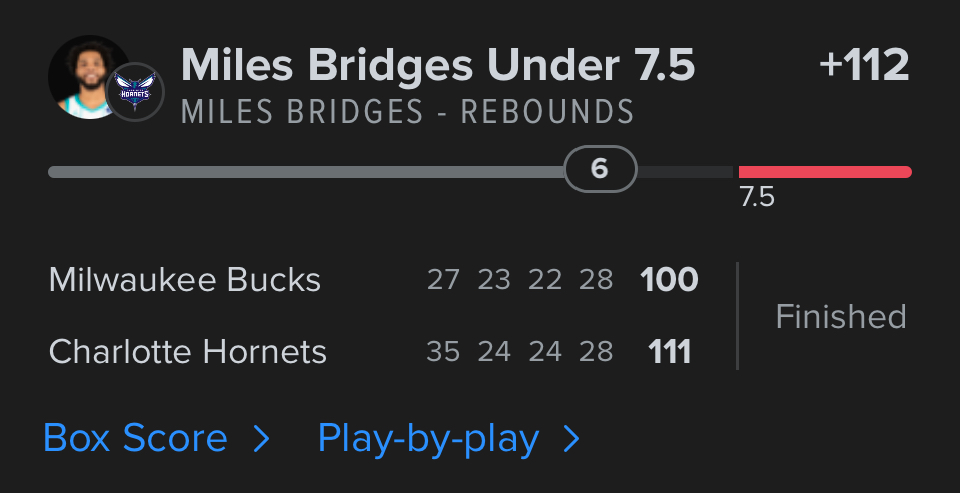The height and width of the screenshot is (493, 960).
Task: Click the Hornets final score of 111
Action: point(669,352)
